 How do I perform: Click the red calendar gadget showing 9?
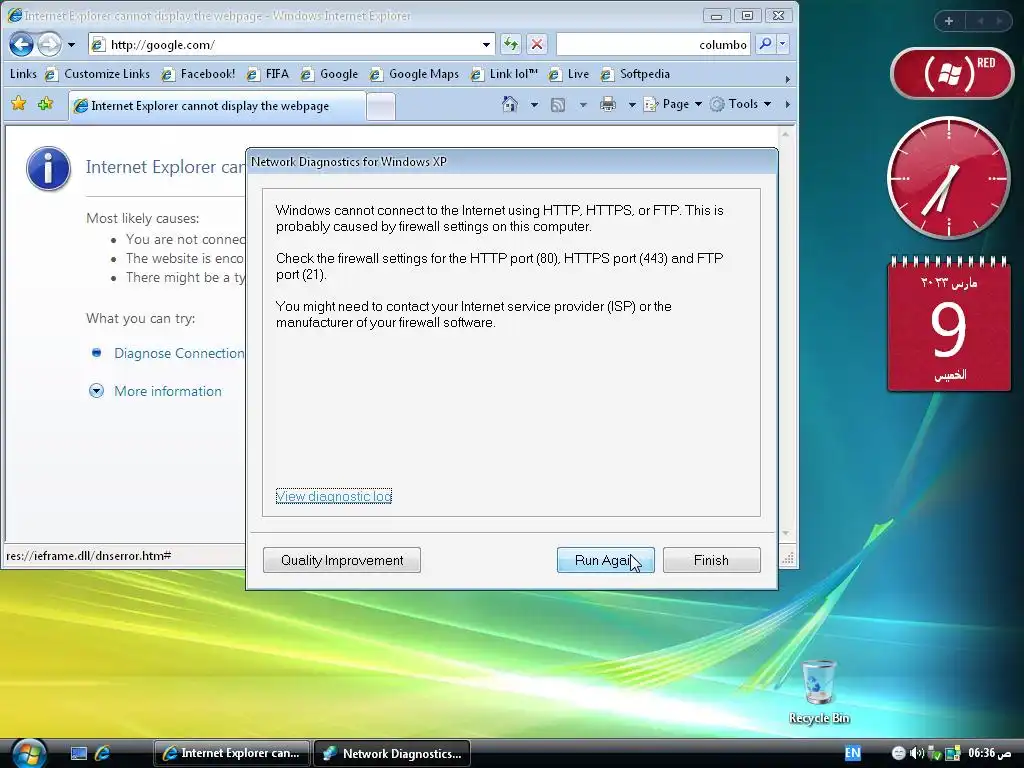coord(949,325)
